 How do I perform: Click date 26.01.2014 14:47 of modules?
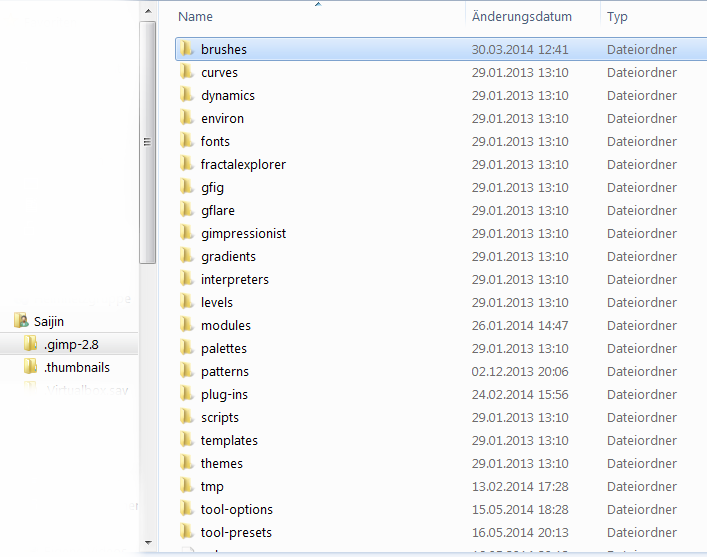click(x=520, y=326)
